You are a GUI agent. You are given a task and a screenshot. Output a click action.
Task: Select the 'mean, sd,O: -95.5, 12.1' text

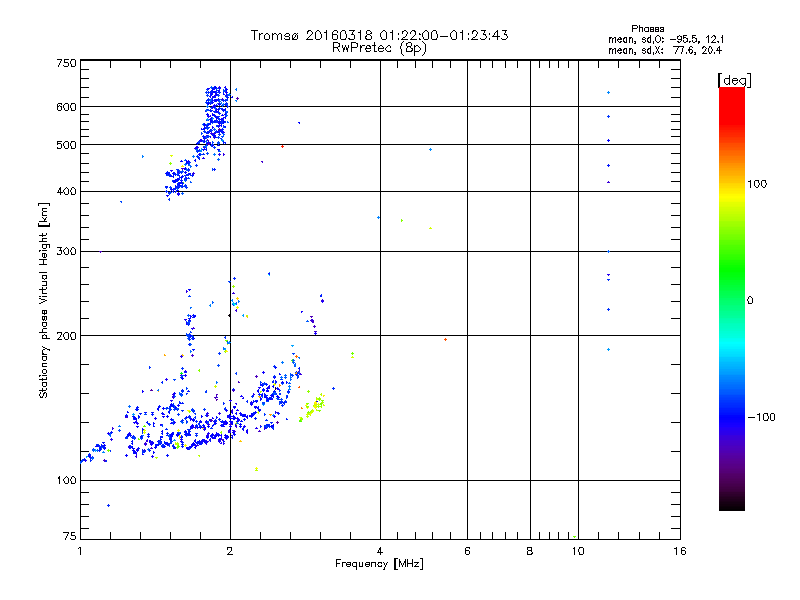[666, 39]
